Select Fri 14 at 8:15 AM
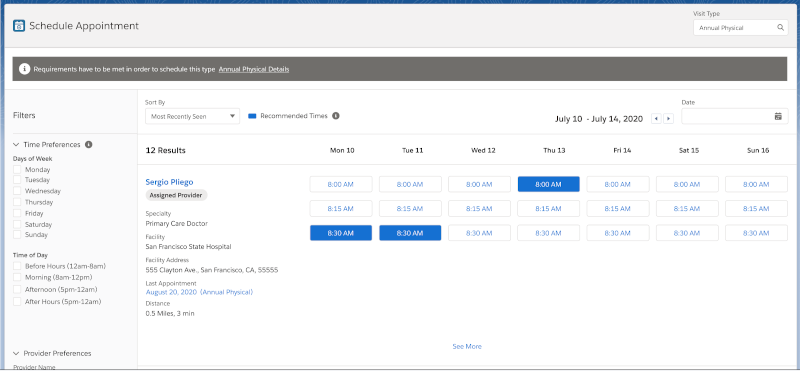800x371 pixels. [618, 209]
